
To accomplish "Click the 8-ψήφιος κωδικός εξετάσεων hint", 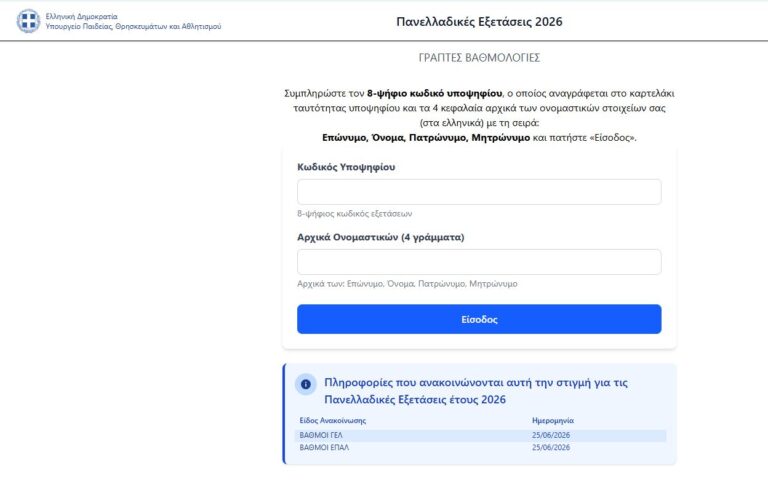I will pos(355,213).
